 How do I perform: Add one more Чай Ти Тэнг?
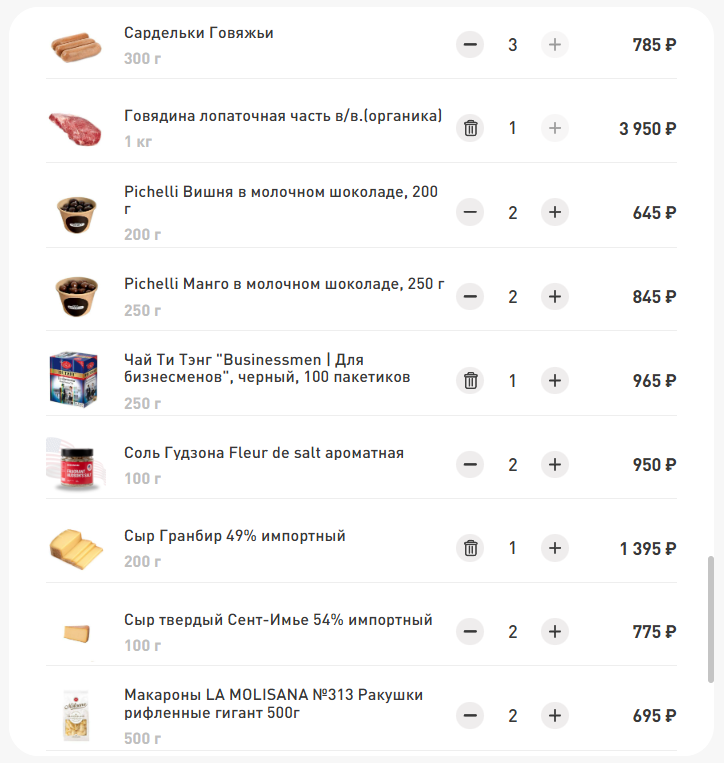pyautogui.click(x=556, y=381)
